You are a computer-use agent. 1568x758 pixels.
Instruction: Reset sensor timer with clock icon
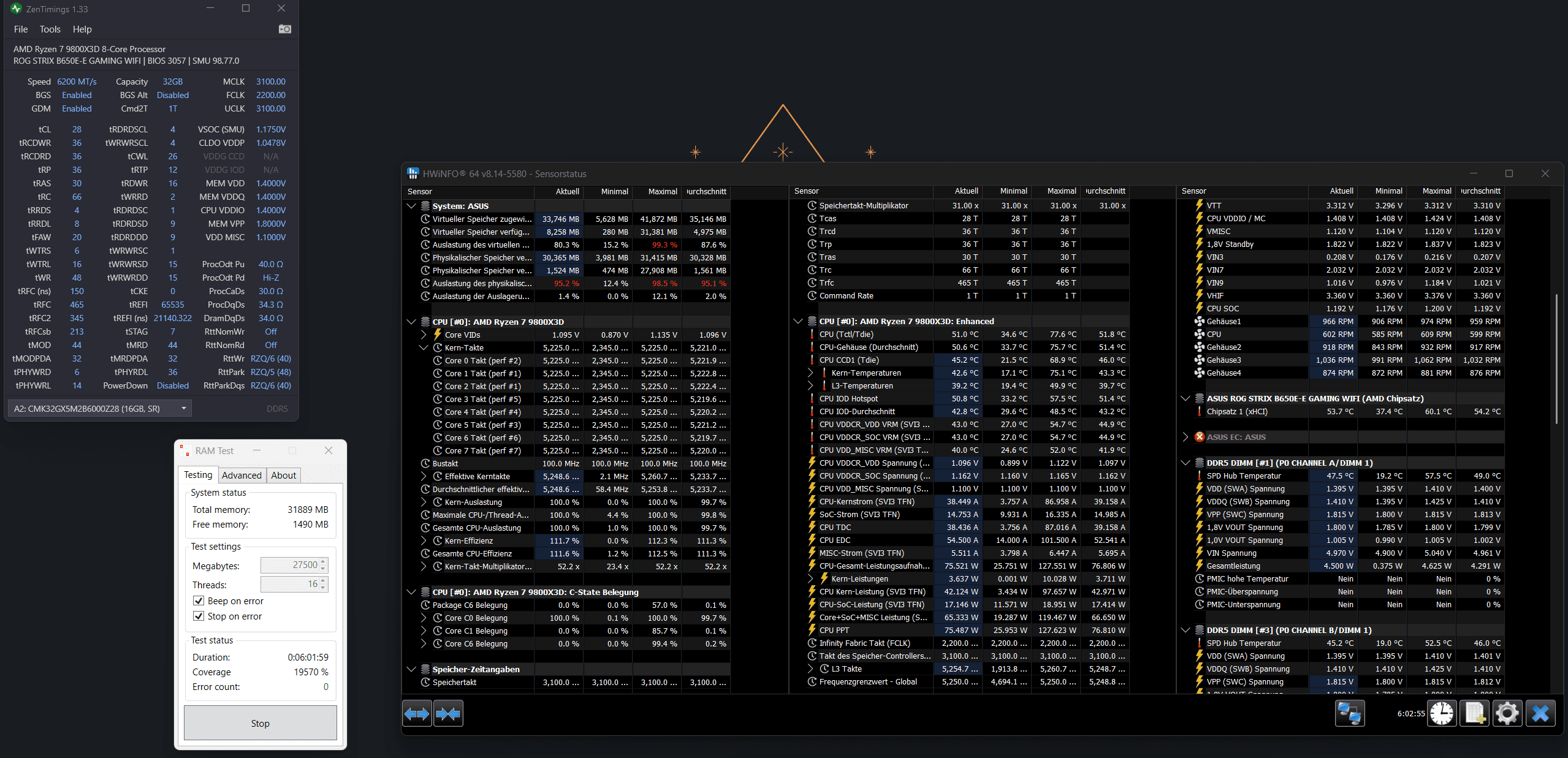click(x=1442, y=714)
